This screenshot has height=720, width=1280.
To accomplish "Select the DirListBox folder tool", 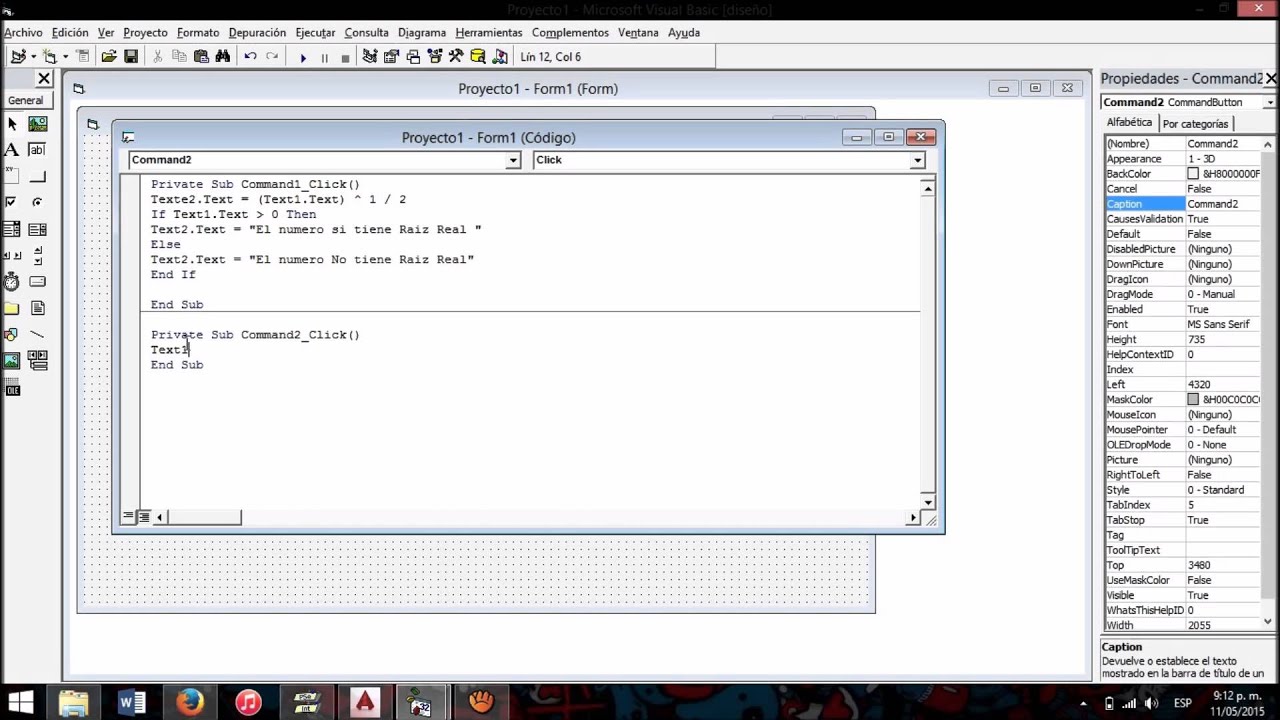I will pos(12,308).
